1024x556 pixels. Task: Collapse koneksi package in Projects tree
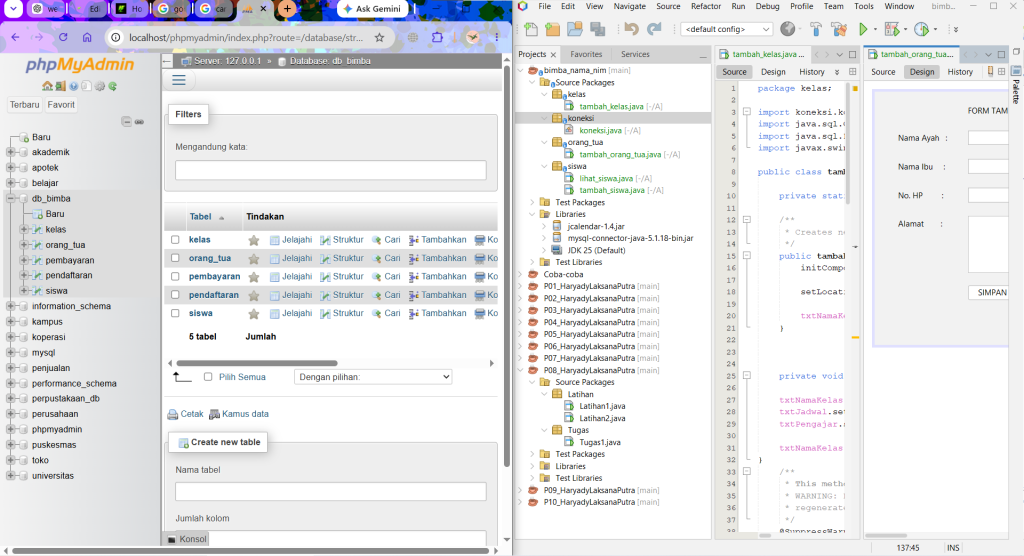pyautogui.click(x=544, y=118)
